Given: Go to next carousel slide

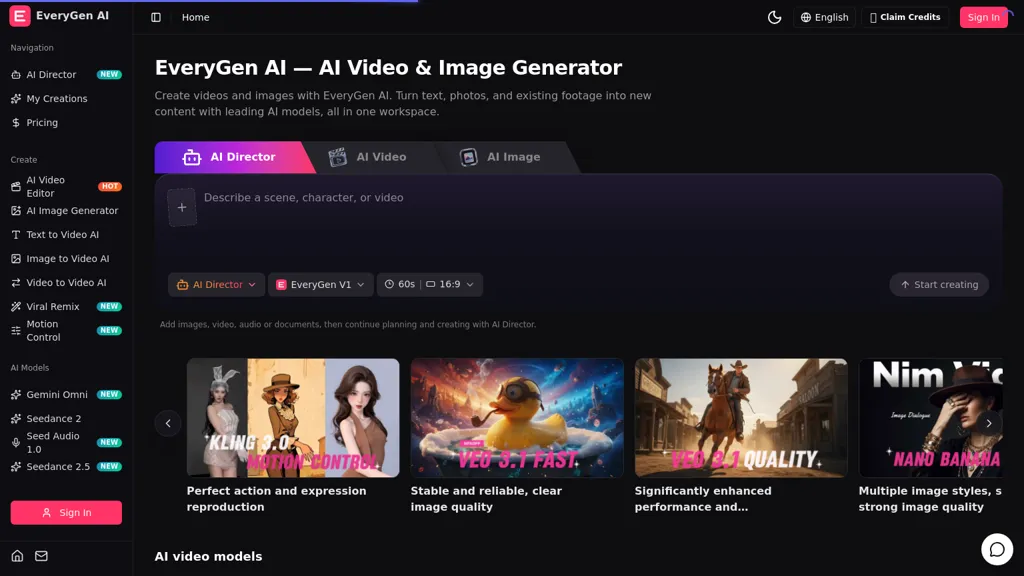Looking at the screenshot, I should point(989,423).
